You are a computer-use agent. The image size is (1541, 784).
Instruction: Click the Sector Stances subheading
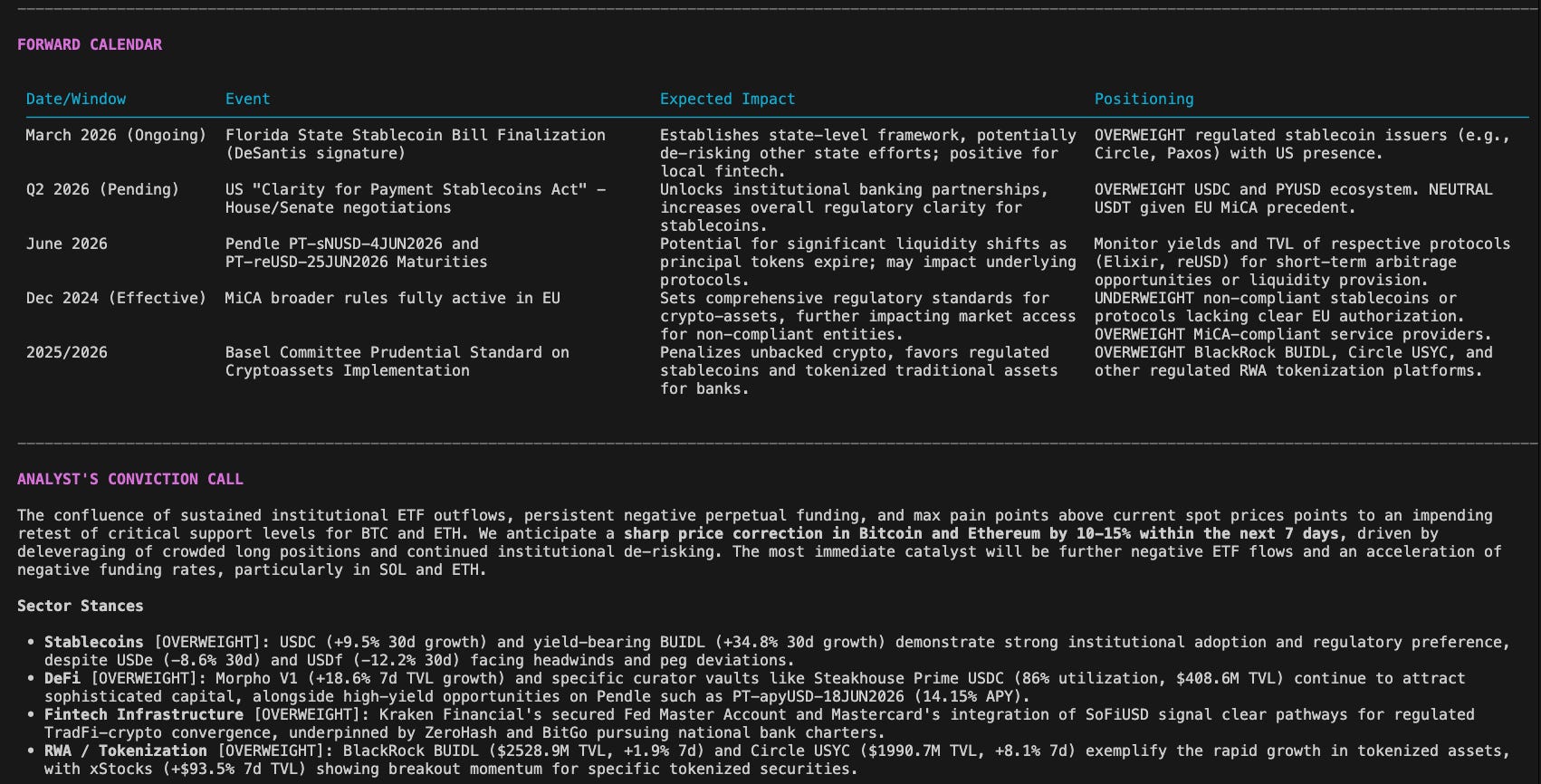pos(81,606)
